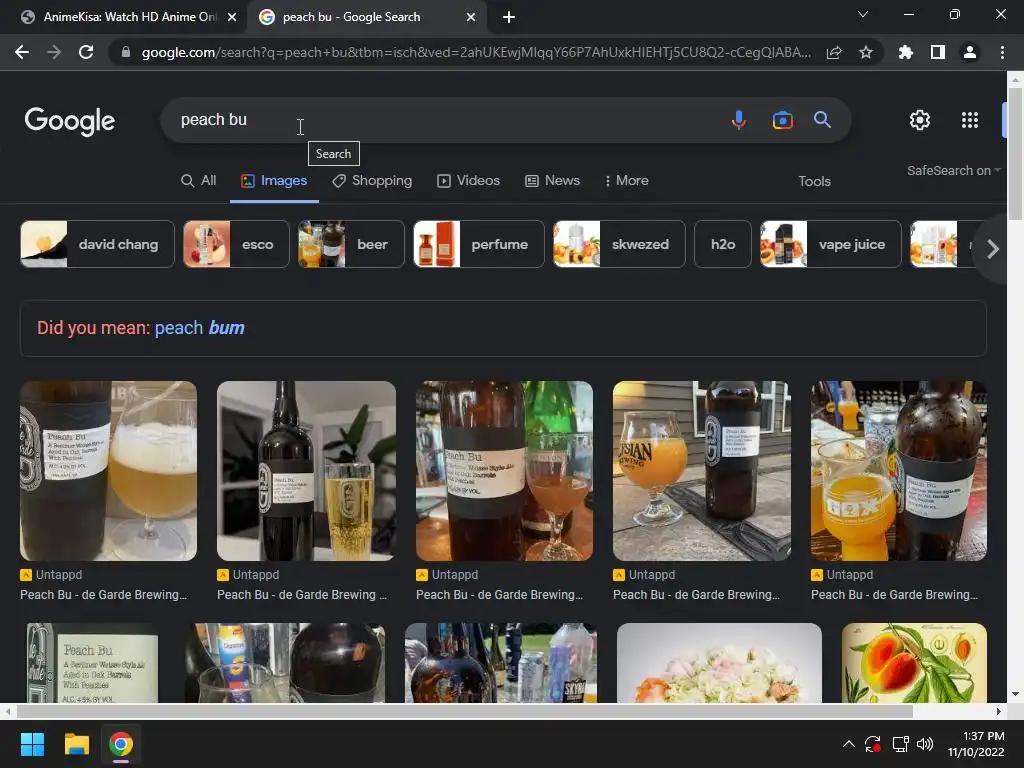
Task: Show more suggestion chips with right arrow
Action: 993,249
